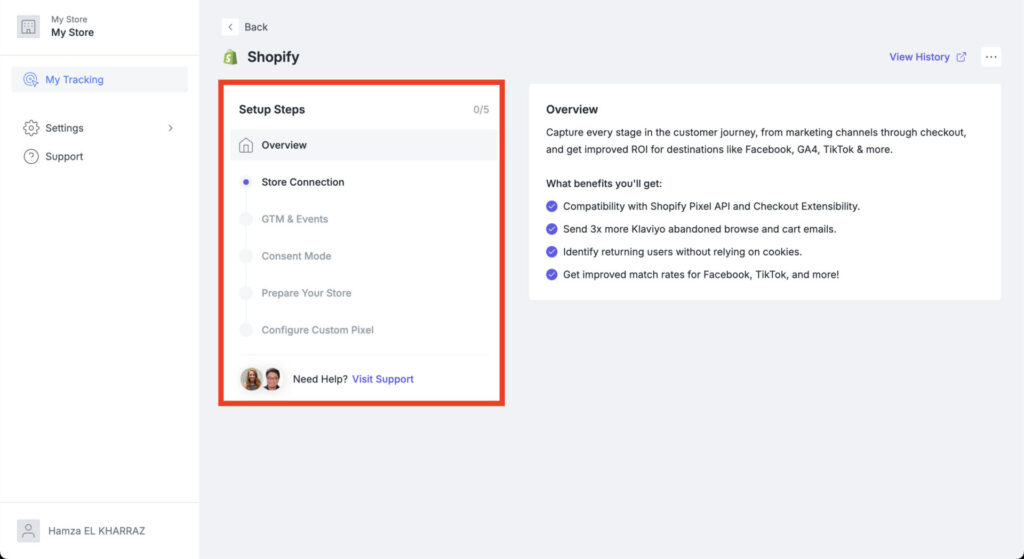This screenshot has width=1024, height=559.
Task: Click the store building icon
Action: coord(28,27)
